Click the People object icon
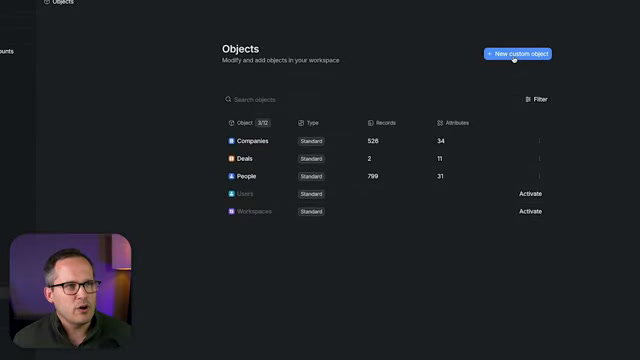 (x=231, y=176)
